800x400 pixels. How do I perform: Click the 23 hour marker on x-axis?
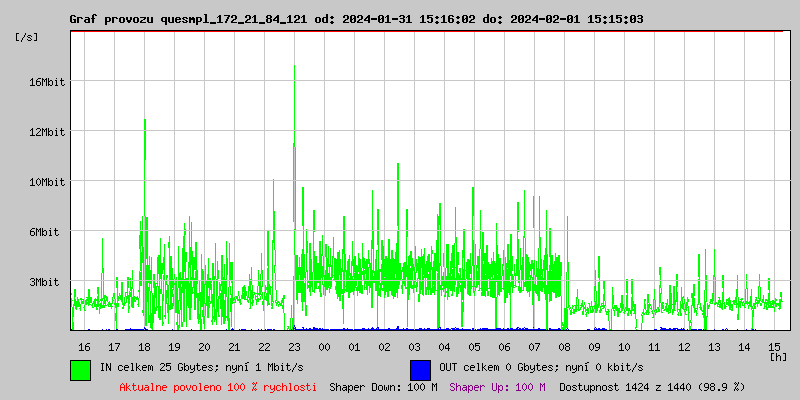(294, 346)
